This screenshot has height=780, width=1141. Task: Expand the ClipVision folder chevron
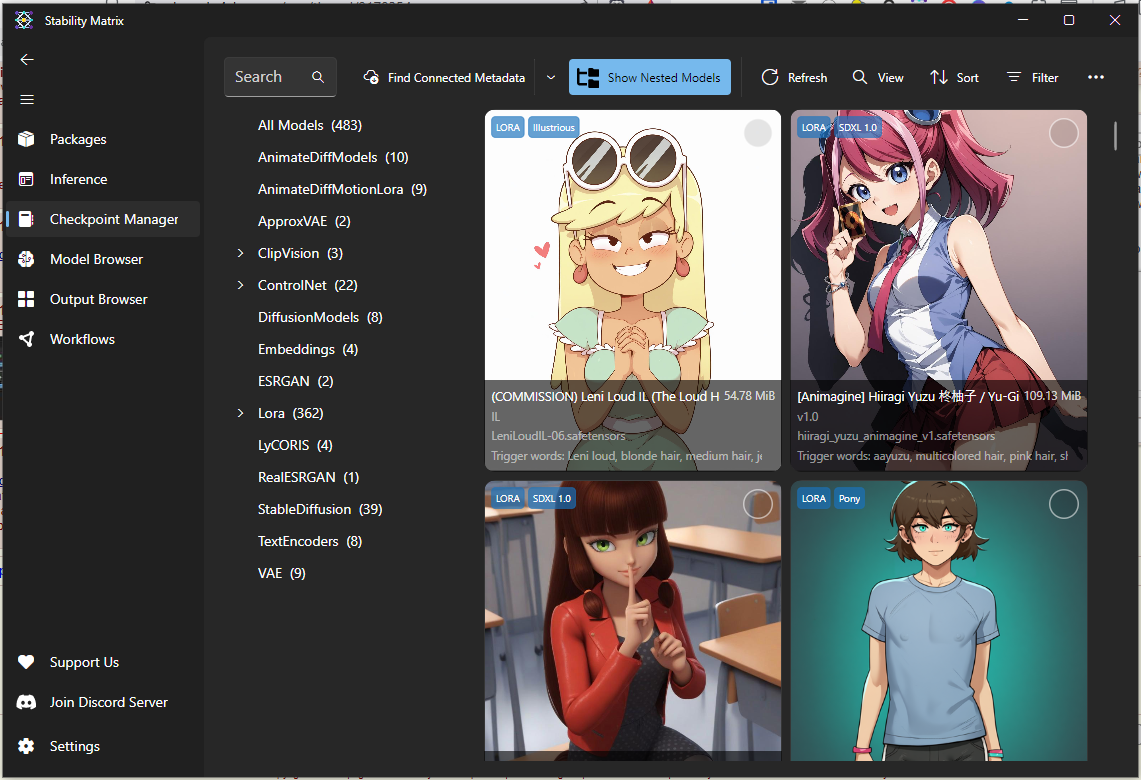coord(241,253)
